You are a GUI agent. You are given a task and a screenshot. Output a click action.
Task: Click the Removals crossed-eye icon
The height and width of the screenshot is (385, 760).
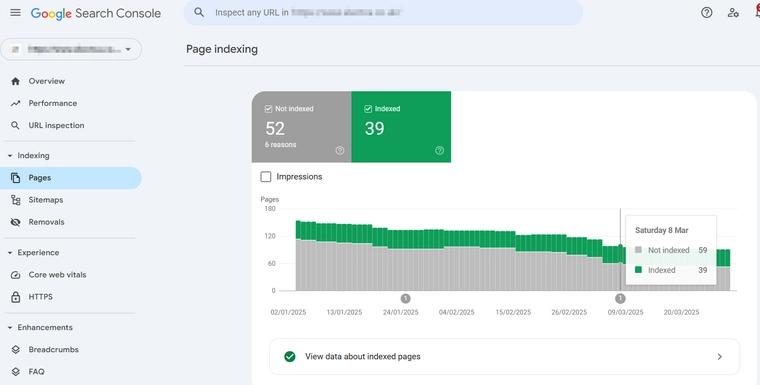tap(16, 222)
